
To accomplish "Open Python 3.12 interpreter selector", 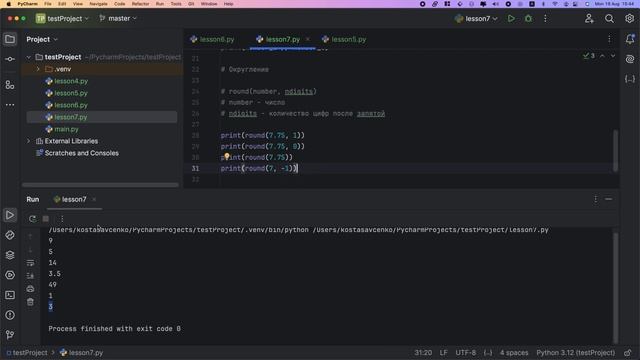I will [576, 353].
